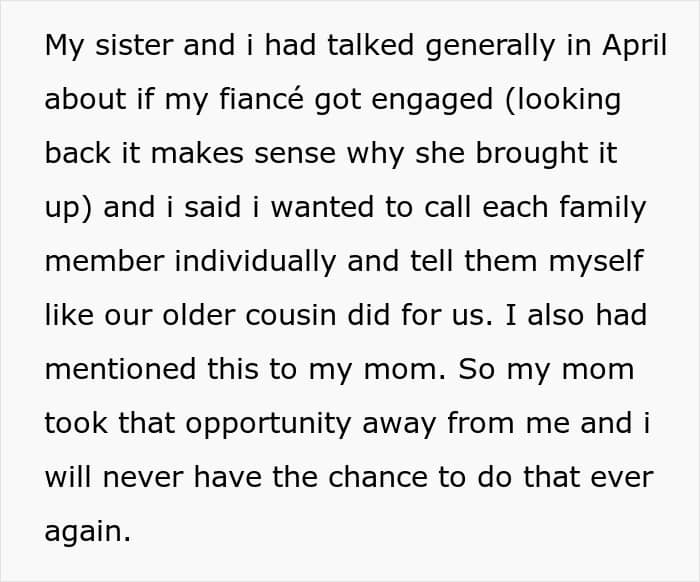Screen dimensions: 700x582
Task: Click the word "up)" with closing parenthesis
Action: 68,209
